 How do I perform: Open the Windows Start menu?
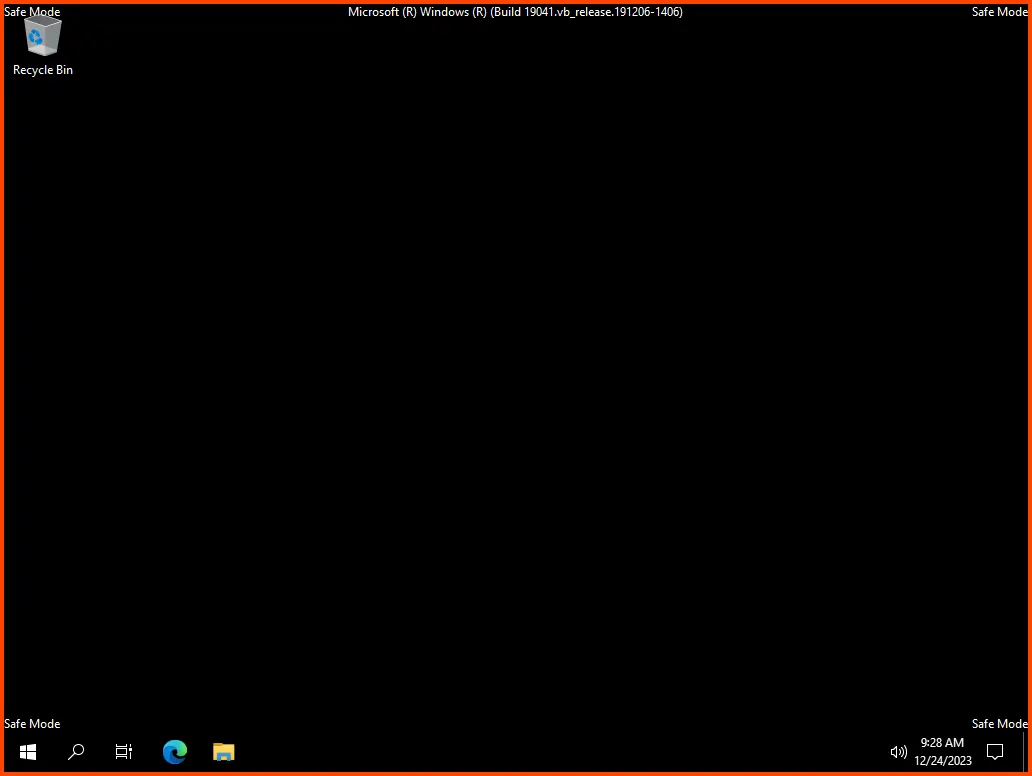[28, 752]
